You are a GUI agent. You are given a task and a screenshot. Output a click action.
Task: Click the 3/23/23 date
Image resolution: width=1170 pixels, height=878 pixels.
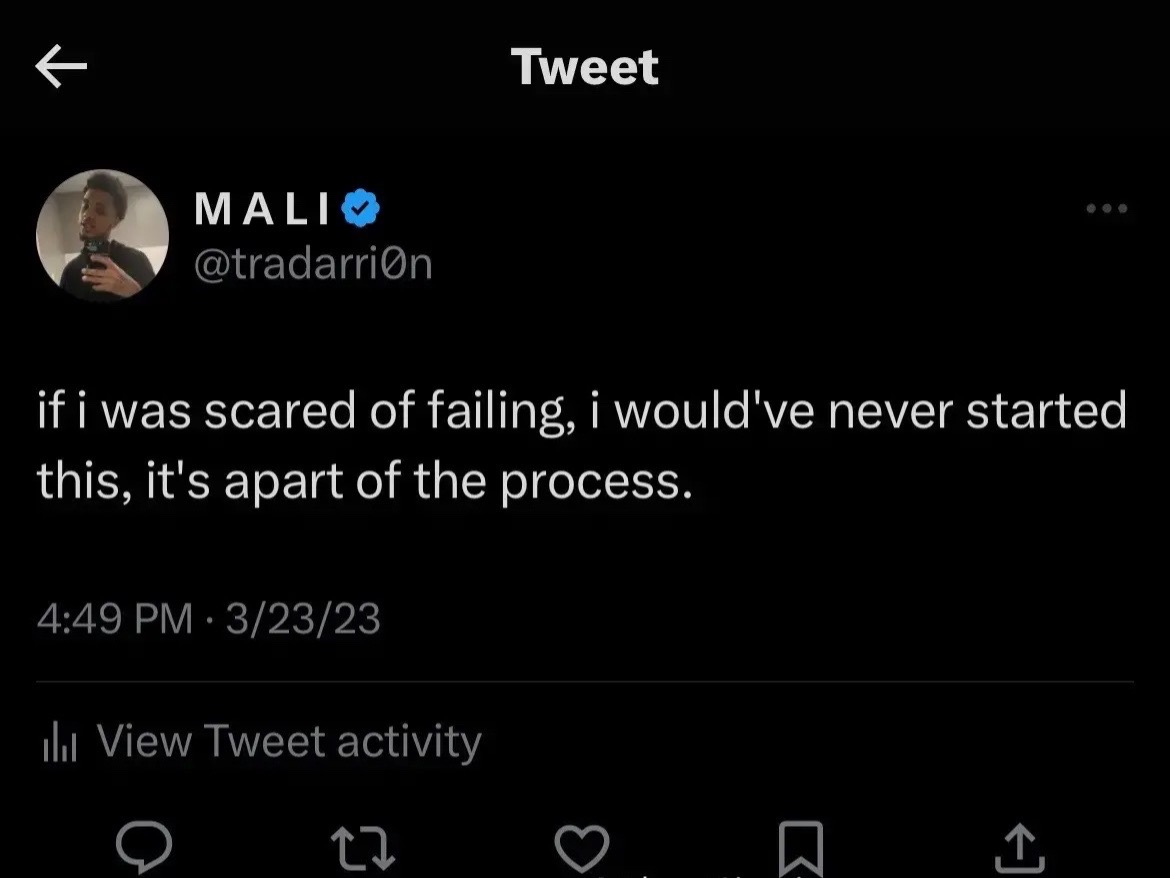coord(303,618)
